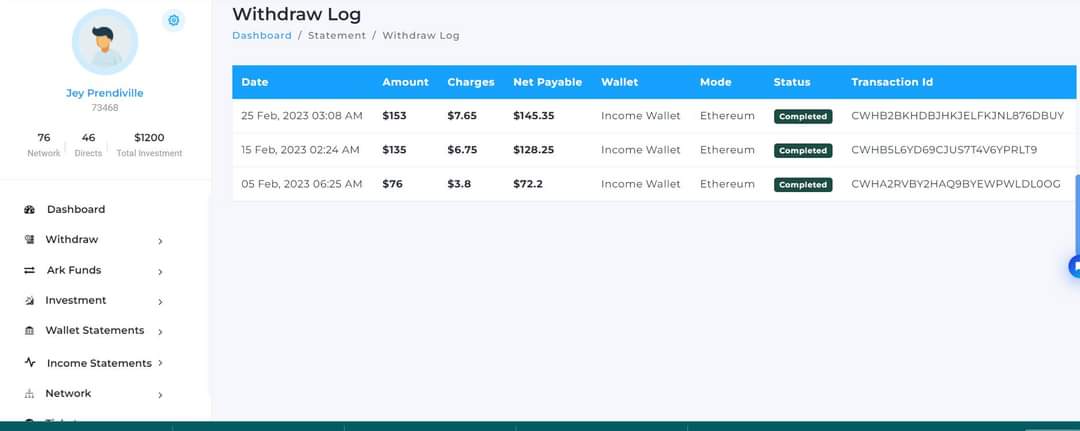1080x431 pixels.
Task: Open the Withdraw sidebar menu
Action: [x=72, y=240]
